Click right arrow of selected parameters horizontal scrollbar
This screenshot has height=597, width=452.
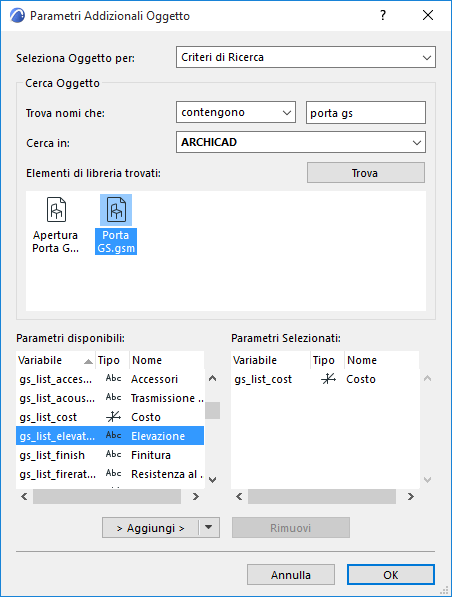tap(410, 496)
